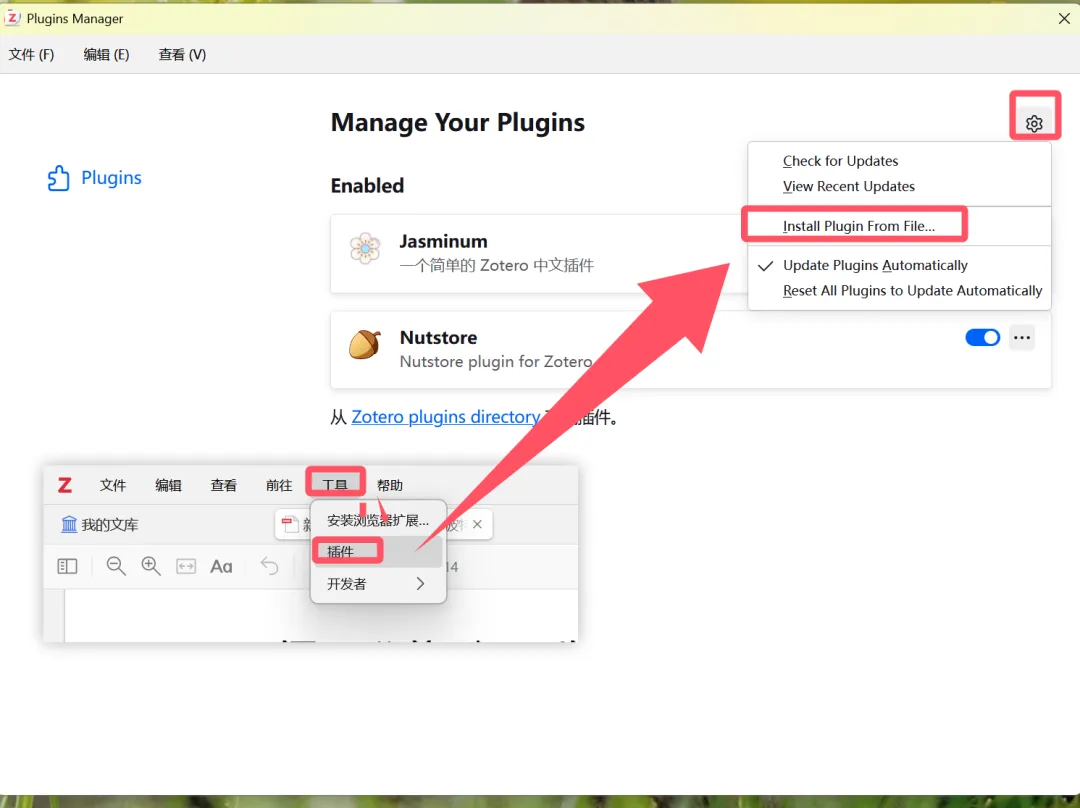Image resolution: width=1080 pixels, height=808 pixels.
Task: Open Nutstore's three-dot options menu
Action: click(1022, 338)
